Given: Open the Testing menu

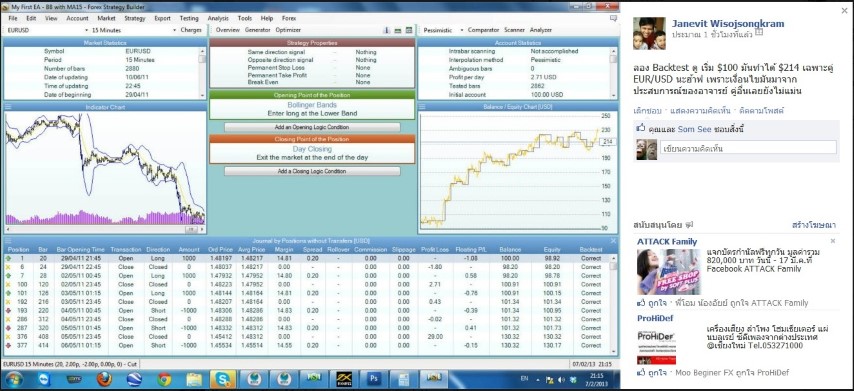Looking at the screenshot, I should point(189,19).
